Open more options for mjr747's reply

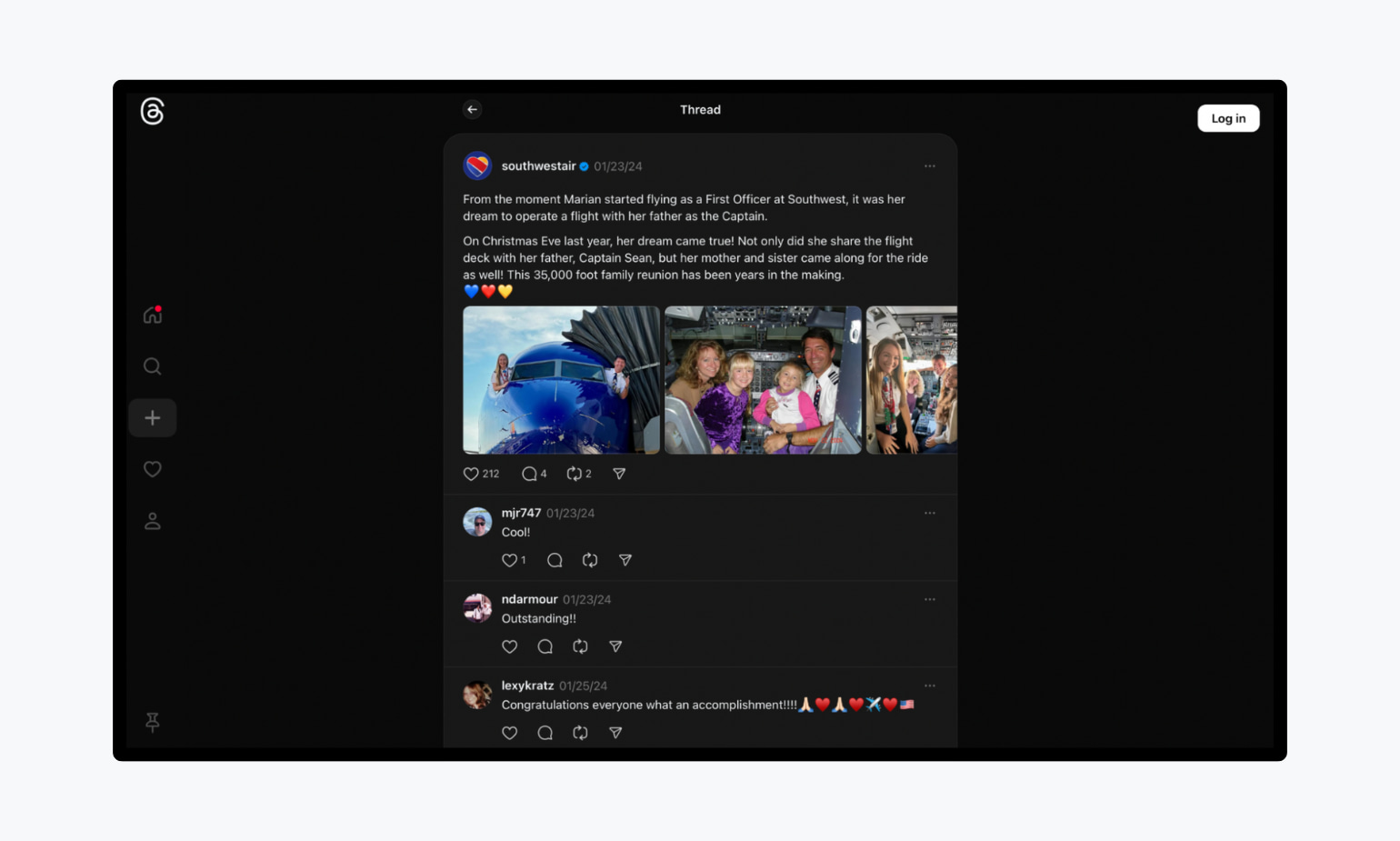pyautogui.click(x=929, y=513)
